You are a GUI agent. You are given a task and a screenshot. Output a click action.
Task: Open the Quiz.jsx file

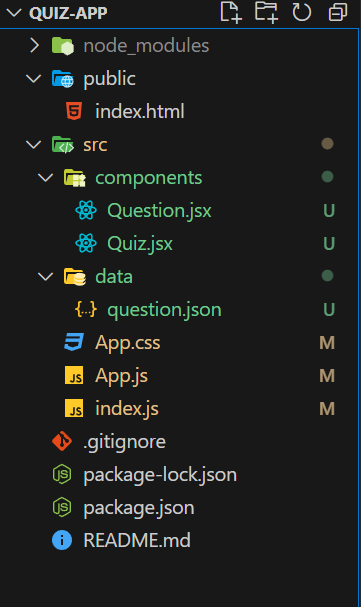tap(140, 244)
